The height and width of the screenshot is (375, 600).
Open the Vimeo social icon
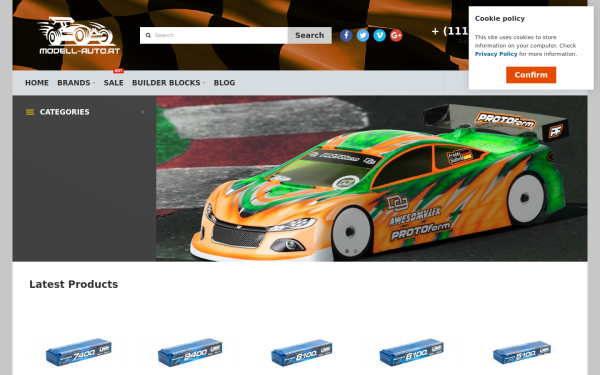click(x=379, y=35)
